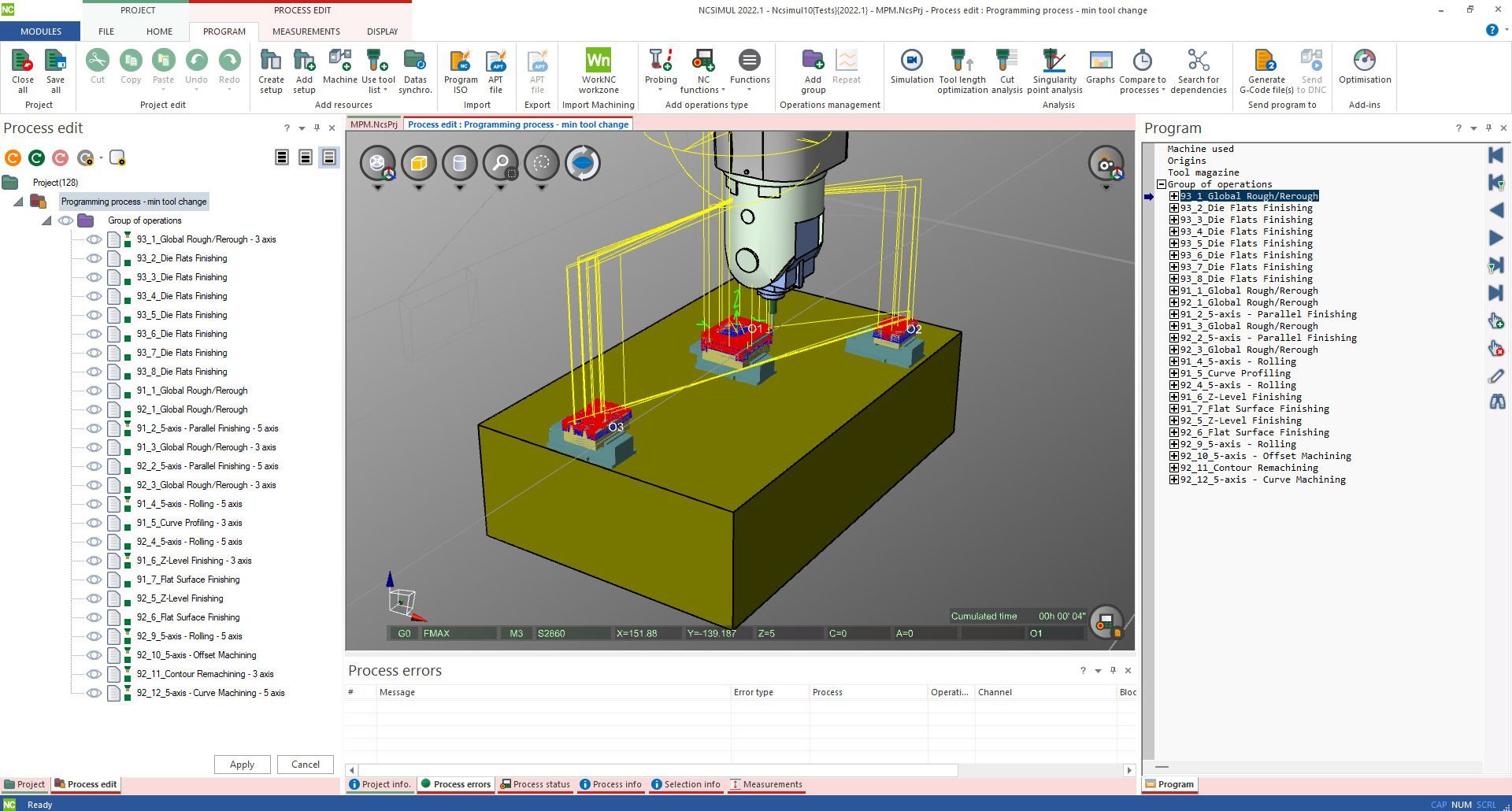This screenshot has height=811, width=1512.
Task: Toggle visibility of Group of operations
Action: click(x=65, y=220)
